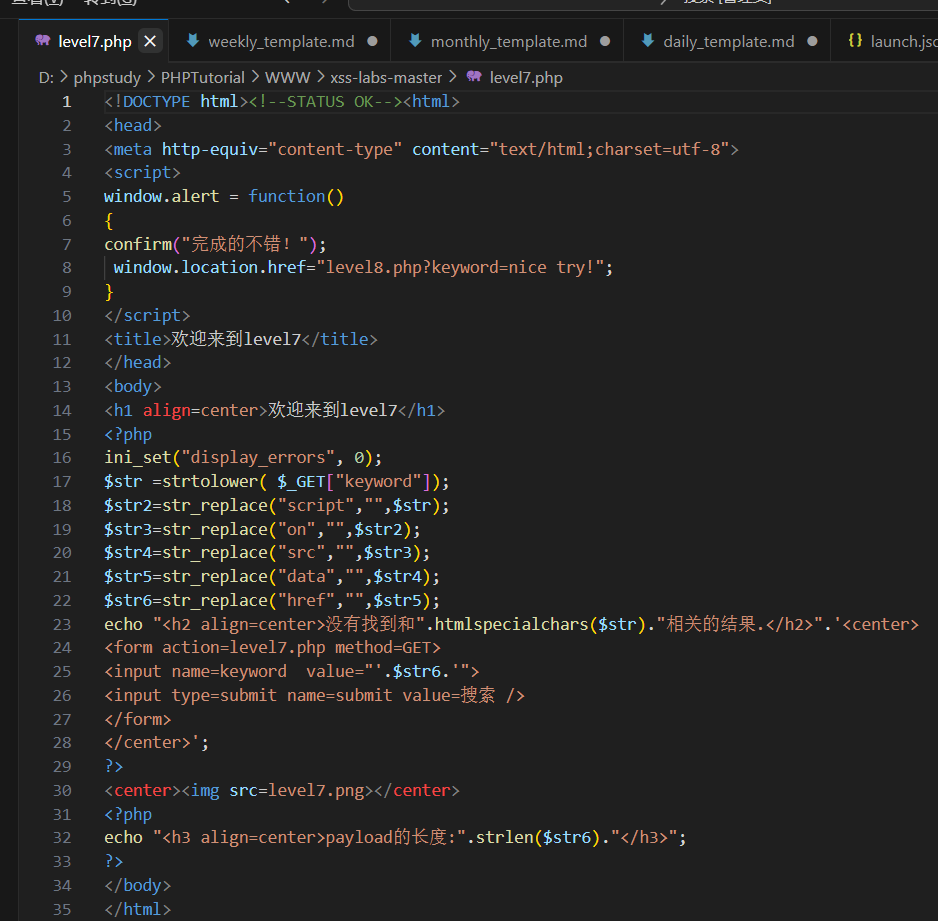Screen dimensions: 938x921
Task: Click line number 17 in the gutter
Action: [62, 481]
